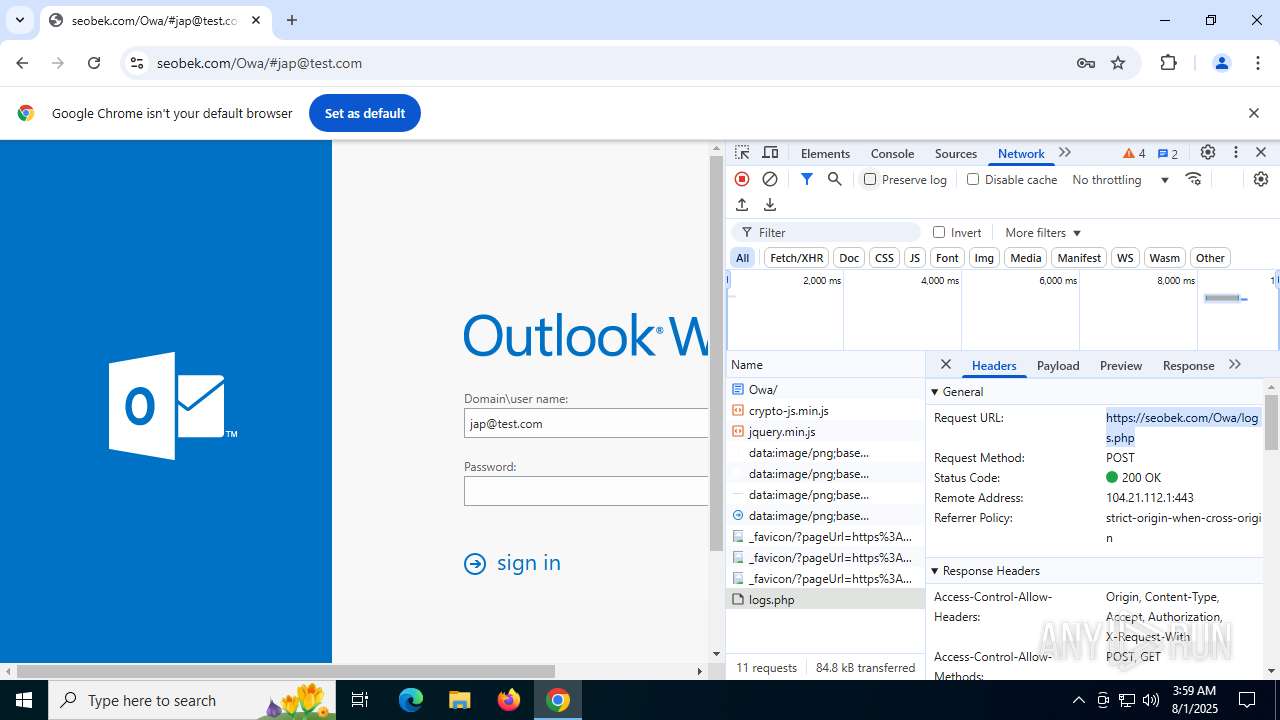This screenshot has height=720, width=1280.
Task: Enable Disable cache checkbox
Action: point(973,179)
